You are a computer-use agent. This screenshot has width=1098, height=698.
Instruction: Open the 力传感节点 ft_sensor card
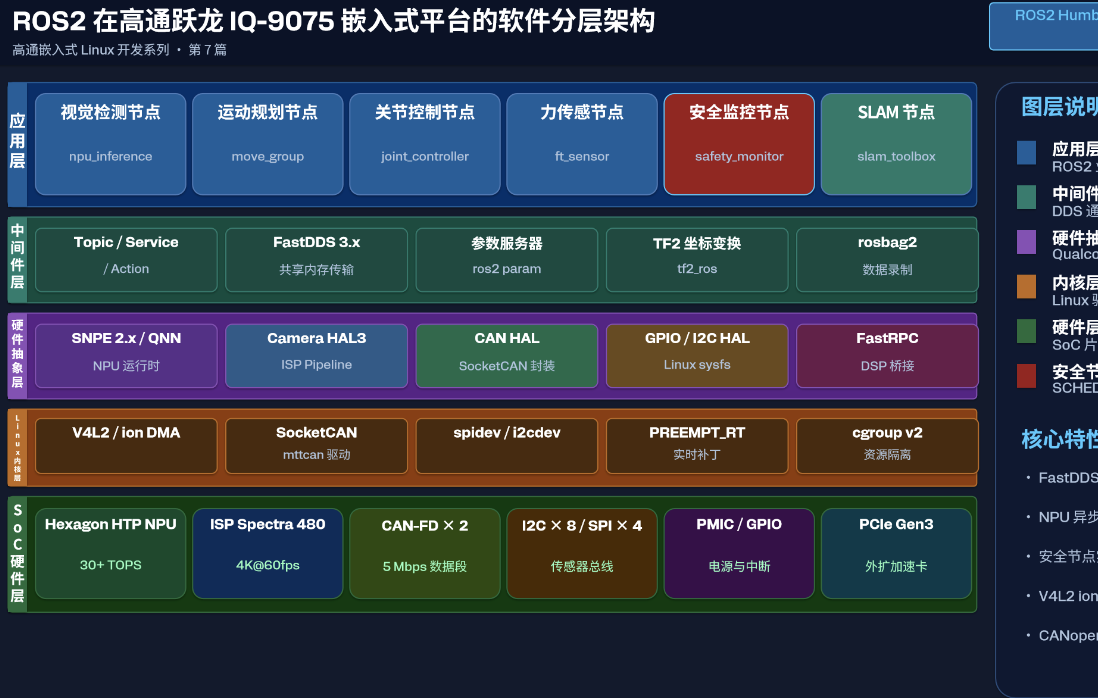click(582, 144)
